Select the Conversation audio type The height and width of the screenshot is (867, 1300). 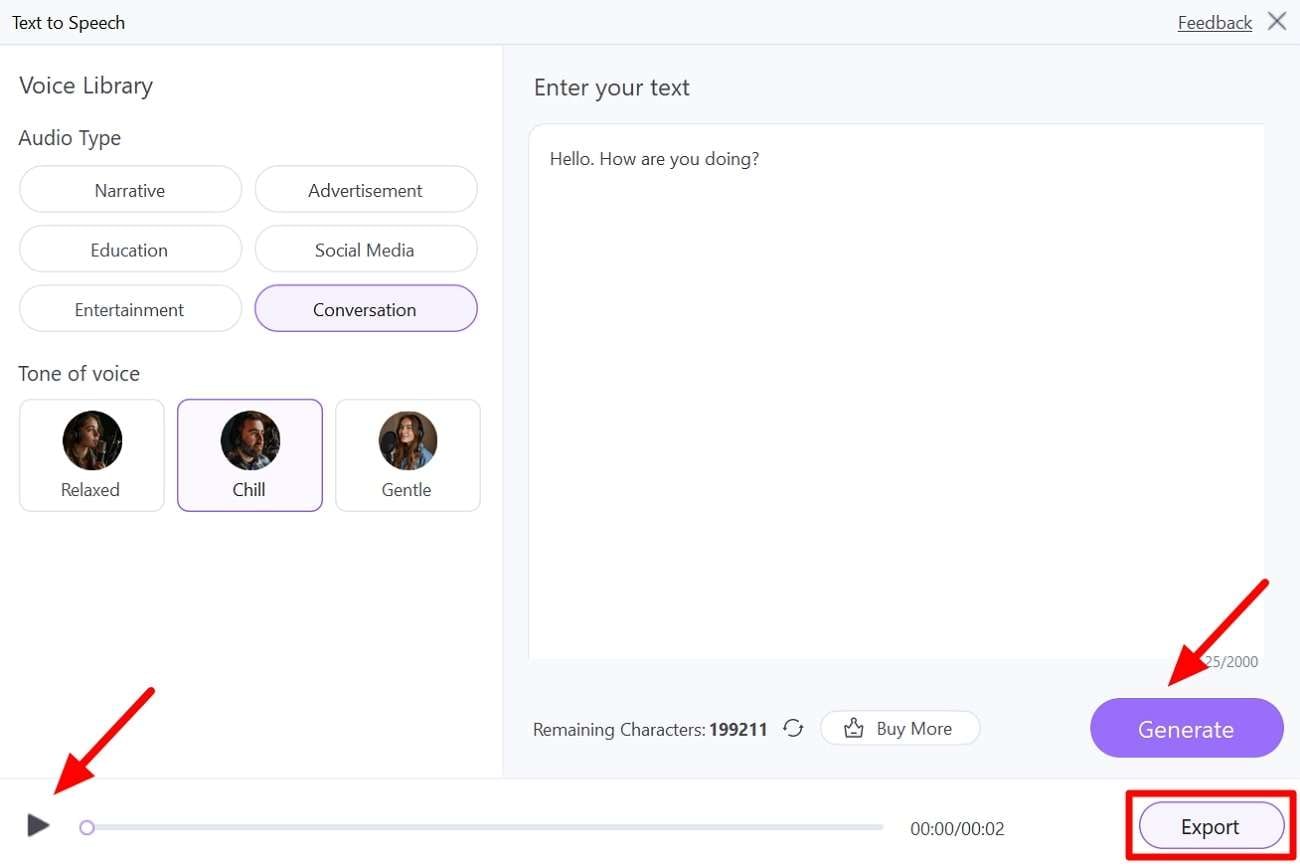365,309
